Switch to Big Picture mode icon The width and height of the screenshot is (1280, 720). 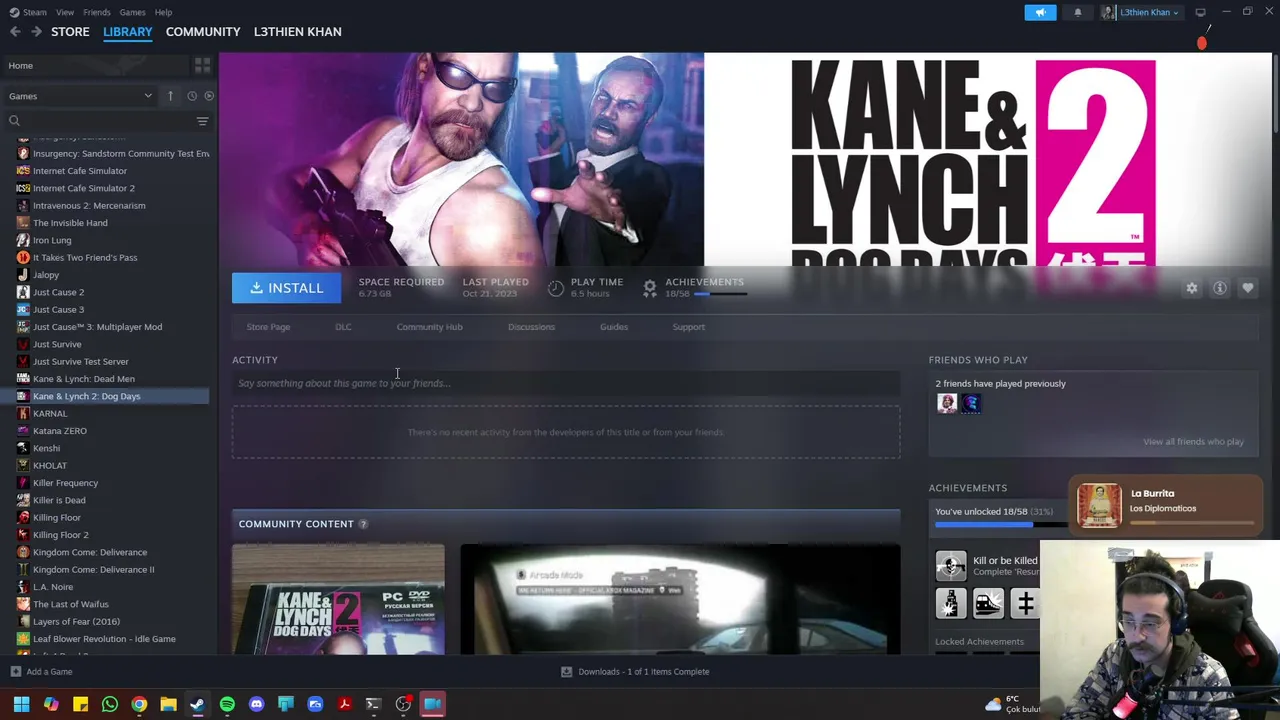point(1200,12)
